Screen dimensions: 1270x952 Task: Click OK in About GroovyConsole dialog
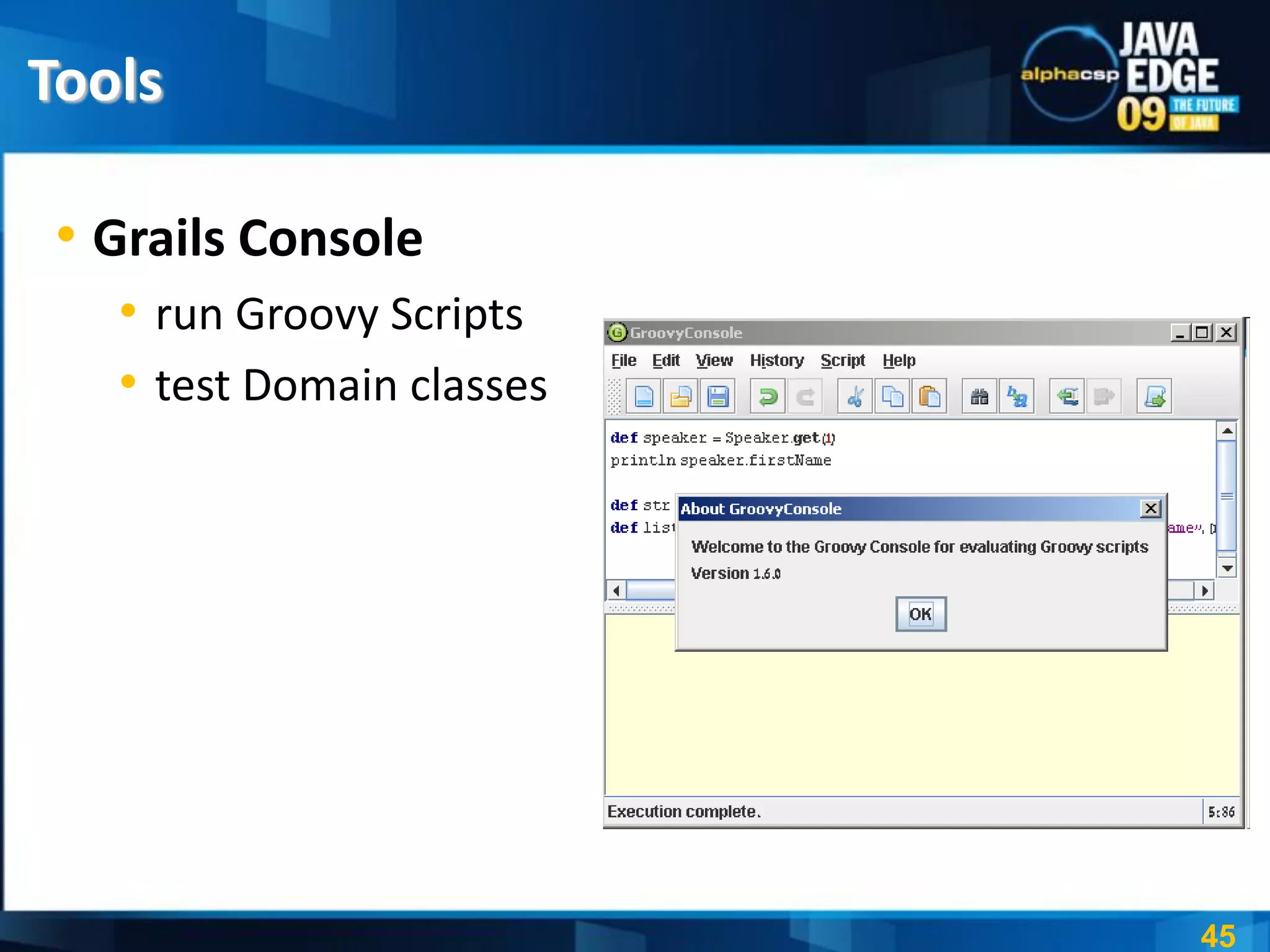click(921, 614)
